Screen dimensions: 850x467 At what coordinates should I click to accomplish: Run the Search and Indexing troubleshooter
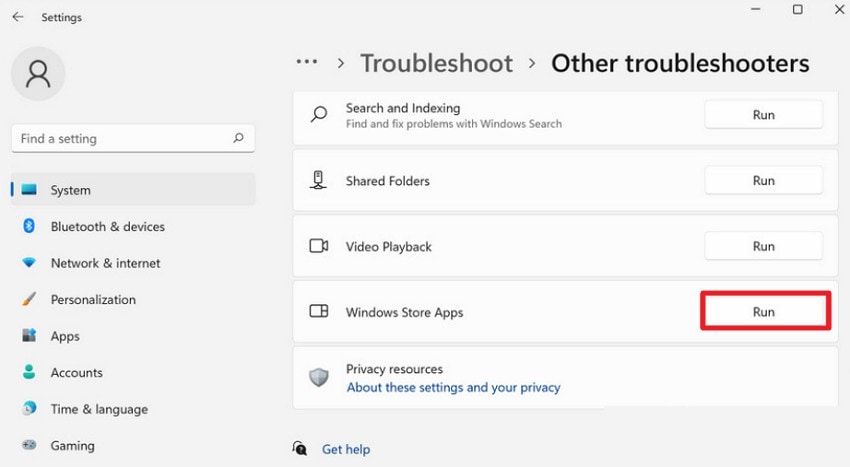[763, 114]
